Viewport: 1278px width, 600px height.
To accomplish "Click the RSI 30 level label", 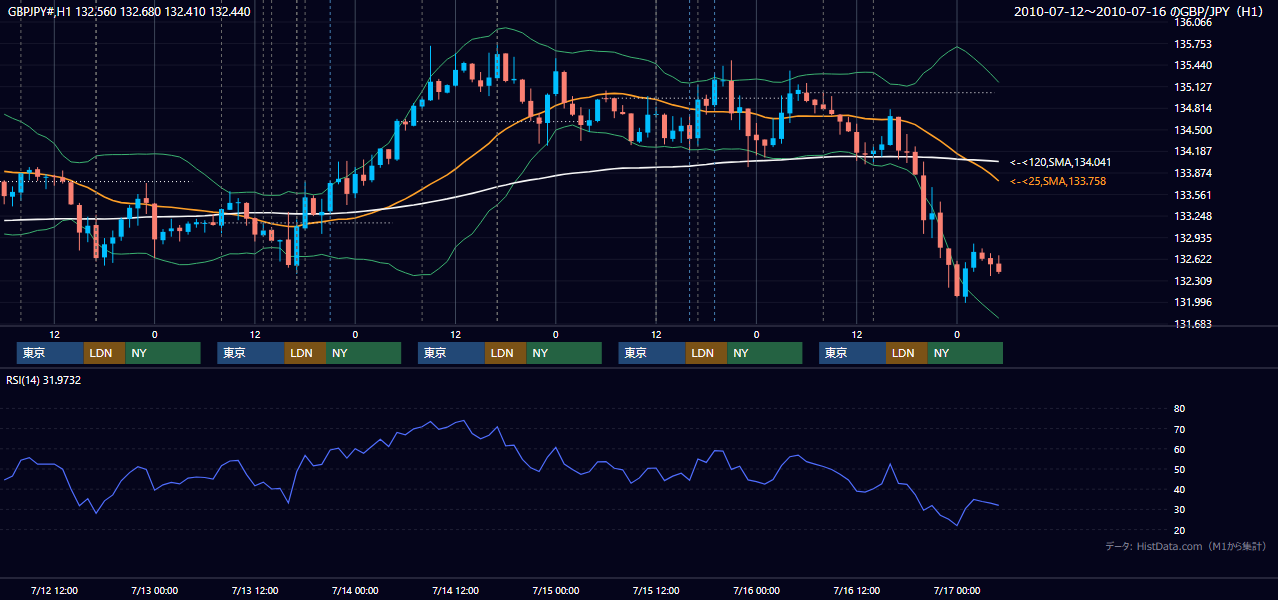I will (1179, 510).
